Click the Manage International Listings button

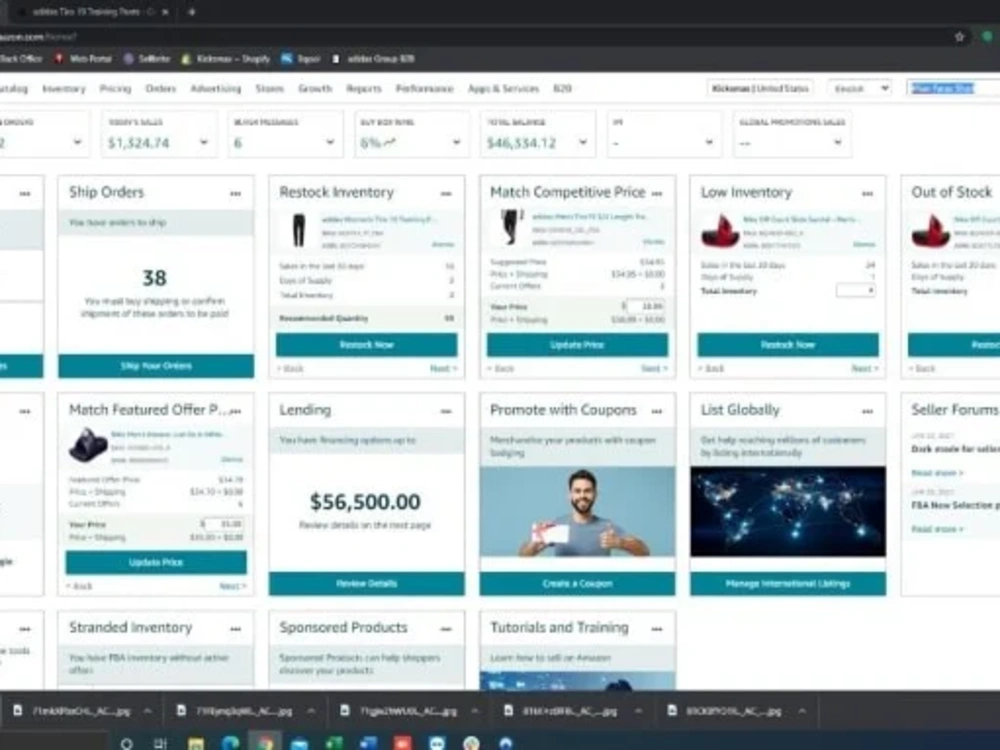pyautogui.click(x=788, y=584)
